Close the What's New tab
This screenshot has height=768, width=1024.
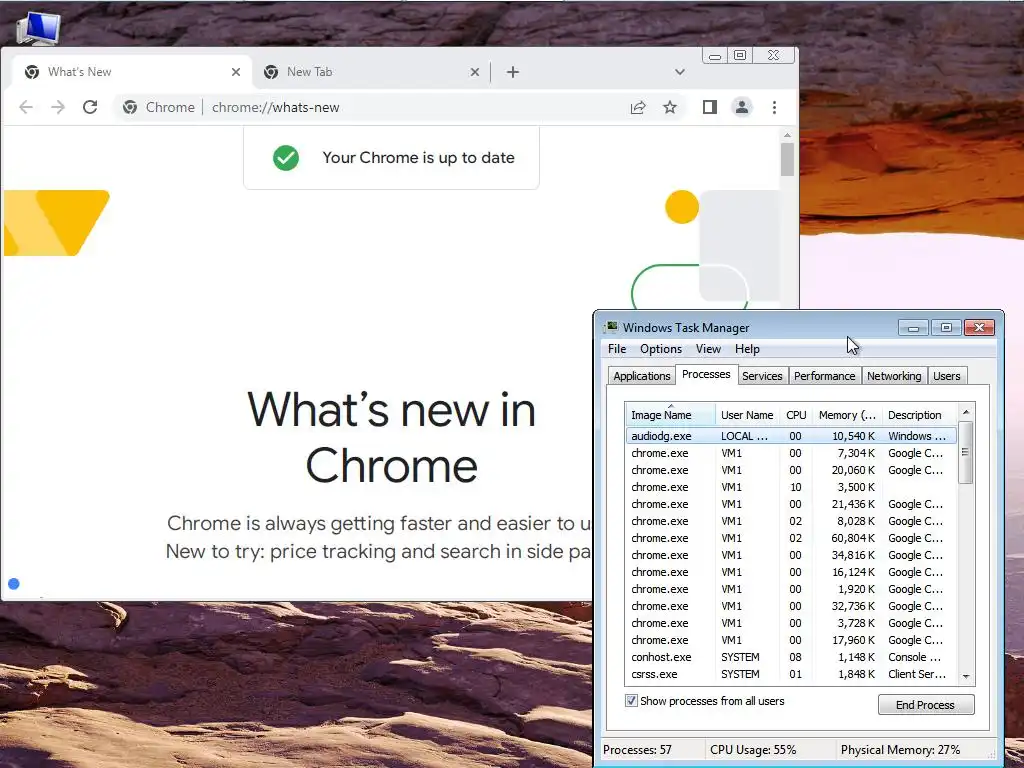point(236,72)
